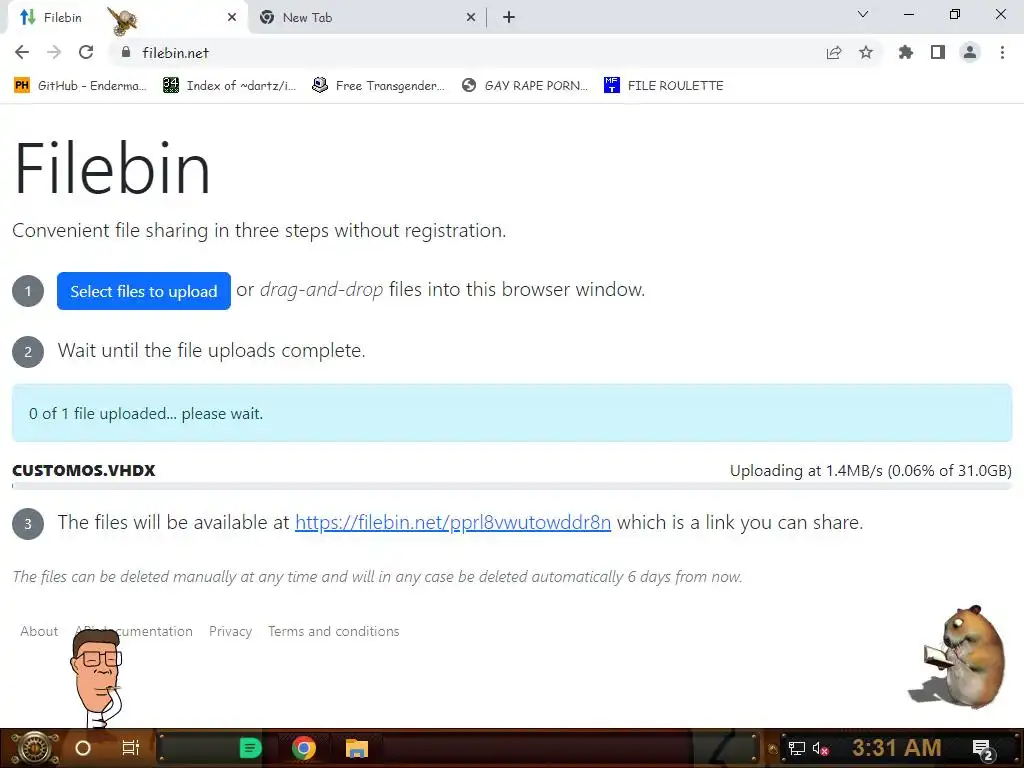Screen dimensions: 1024x768
Task: Open the Extensions puzzle icon
Action: [906, 52]
